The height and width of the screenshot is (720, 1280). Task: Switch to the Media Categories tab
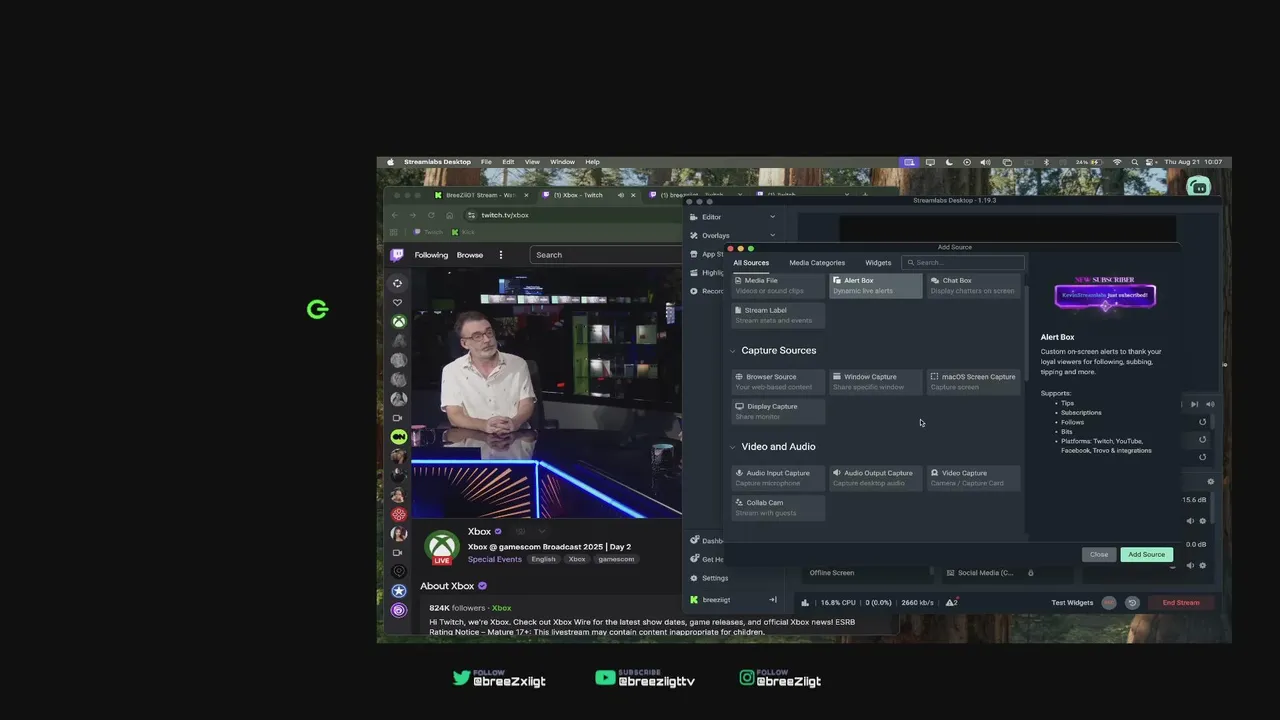pos(817,263)
